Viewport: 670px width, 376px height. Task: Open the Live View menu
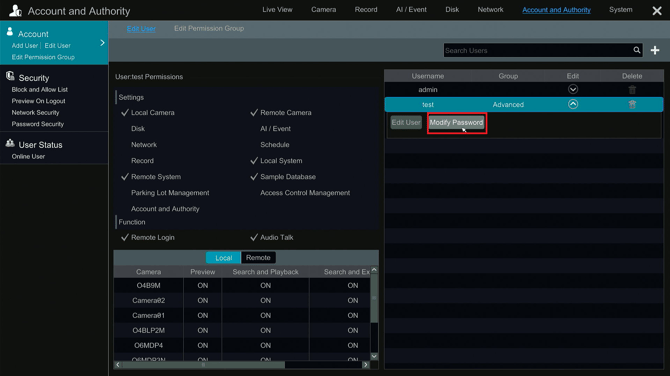point(277,9)
